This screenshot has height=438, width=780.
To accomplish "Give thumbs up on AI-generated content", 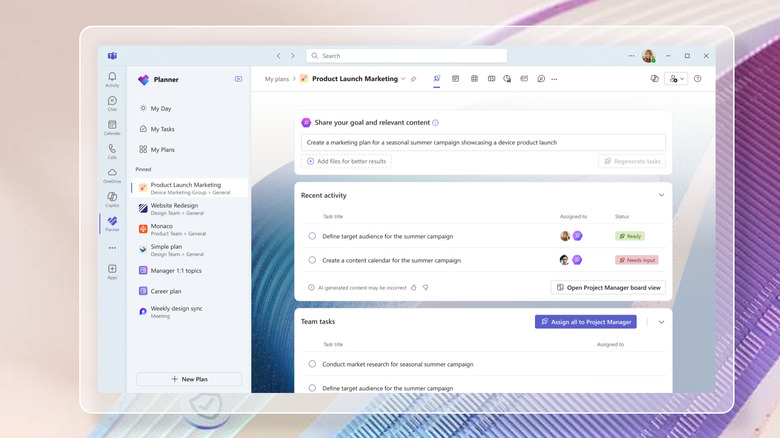I will point(414,287).
